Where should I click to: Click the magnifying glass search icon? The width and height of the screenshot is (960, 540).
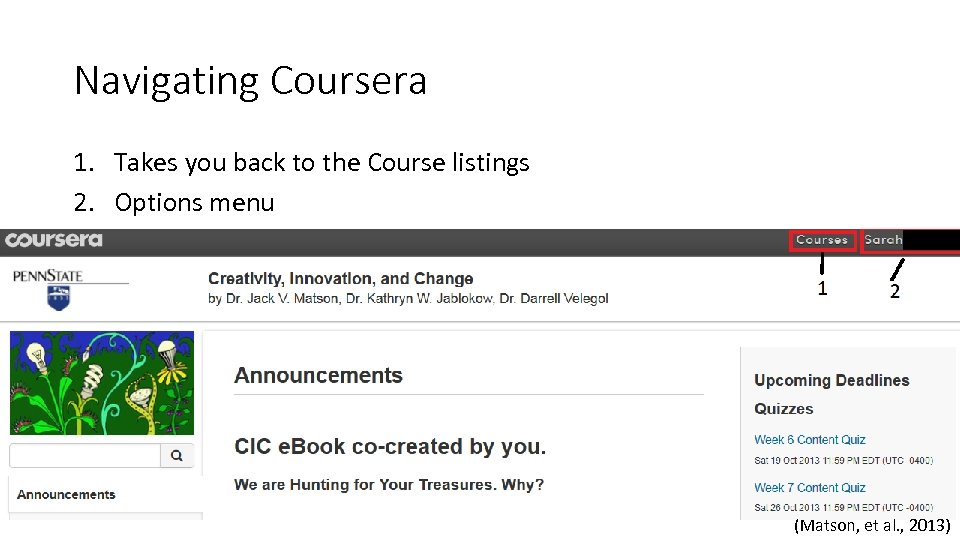click(176, 456)
